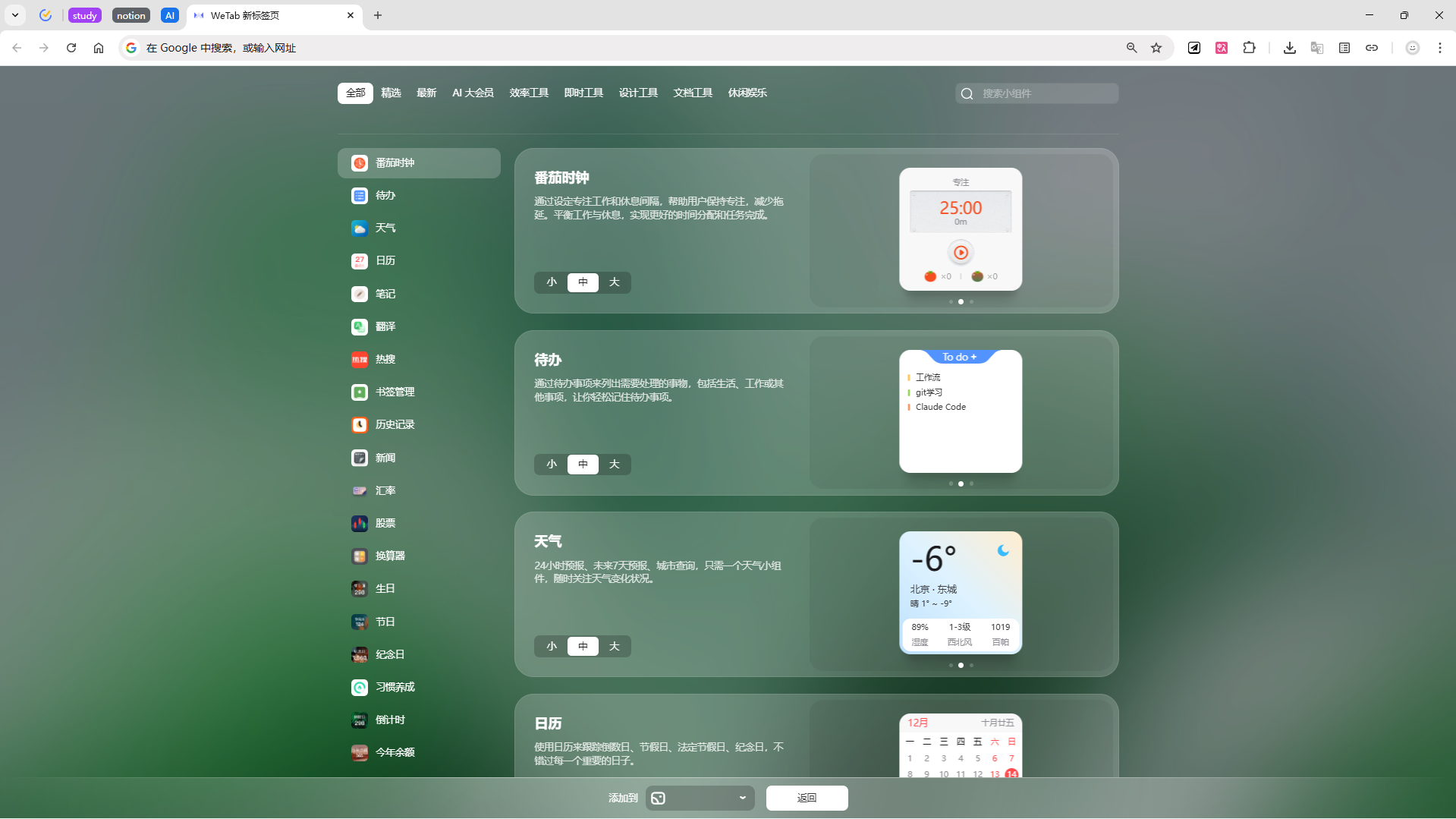Screen dimensions: 1456x819
Task: Select the 书签管理 bookmark icon
Action: coord(360,392)
